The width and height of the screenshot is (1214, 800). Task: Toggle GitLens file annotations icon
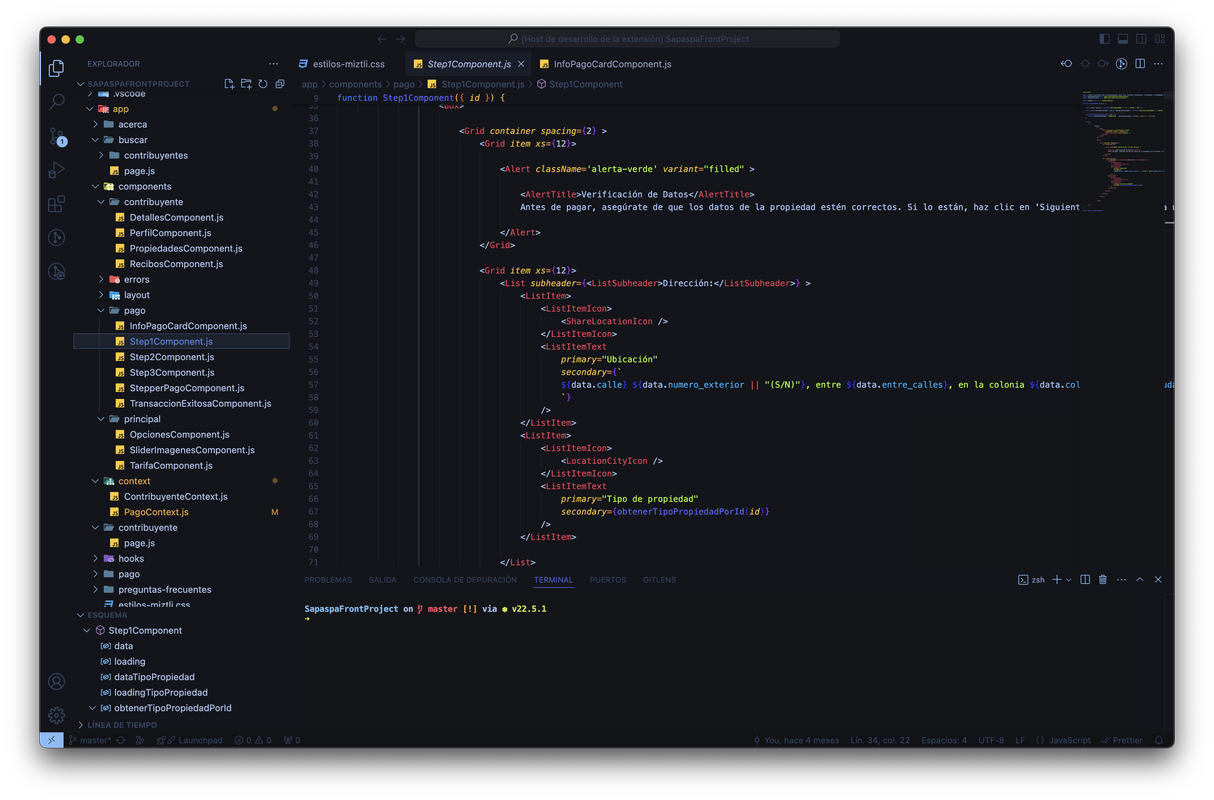click(x=1122, y=64)
